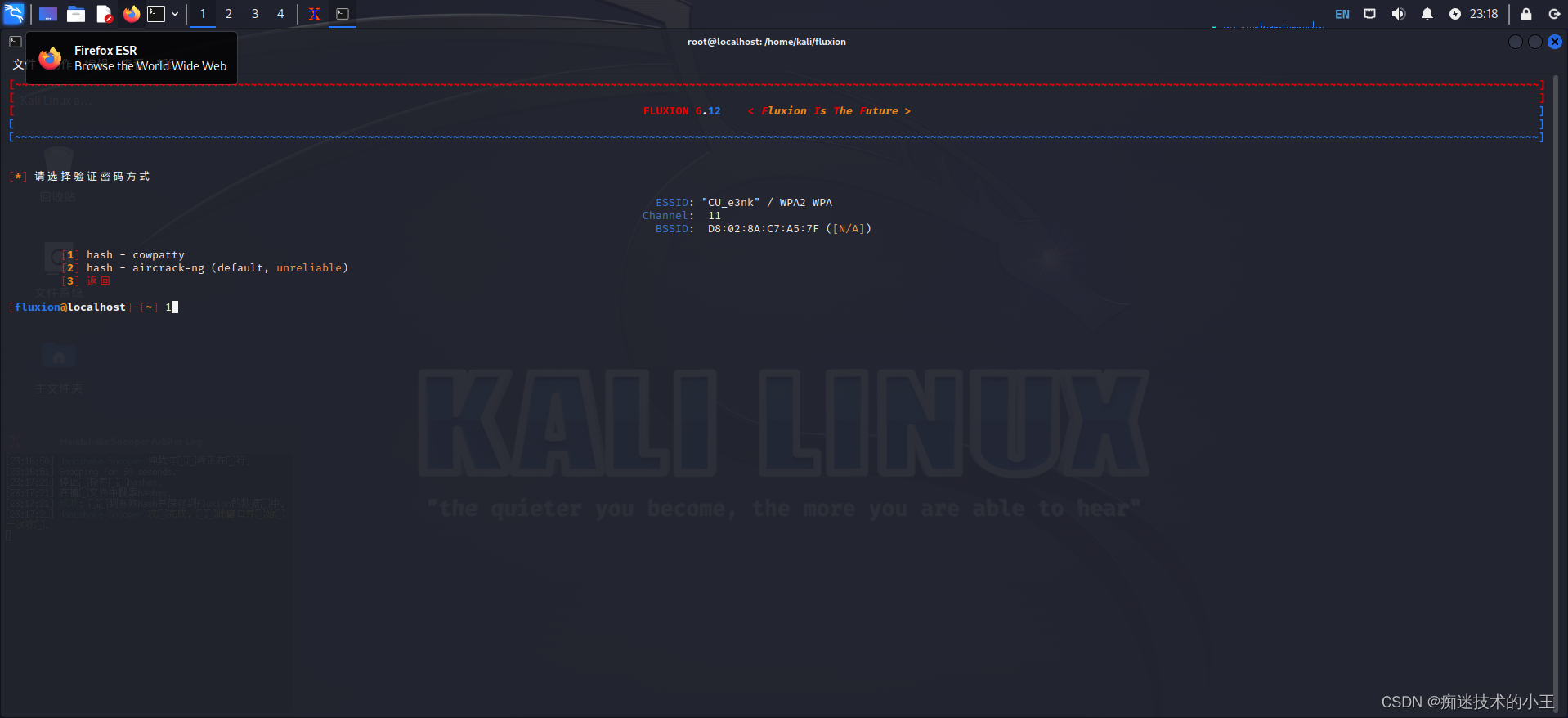Launch Firefox ESR from the panel
Screen dimensions: 1568x718
pos(132,14)
